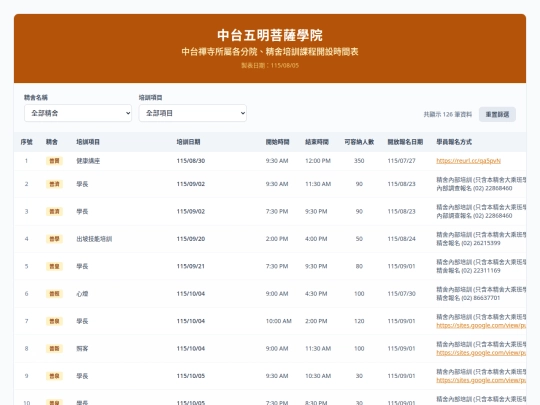Click the phone number (02) 26215399 text
Viewport: 540px width, 405px height.
[x=481, y=243]
